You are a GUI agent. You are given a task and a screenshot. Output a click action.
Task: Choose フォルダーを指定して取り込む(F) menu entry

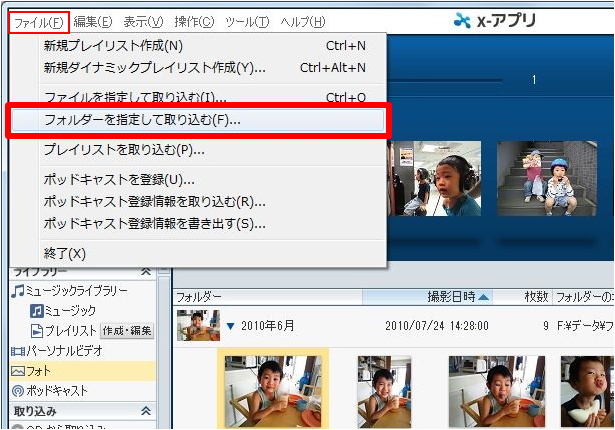click(x=142, y=120)
